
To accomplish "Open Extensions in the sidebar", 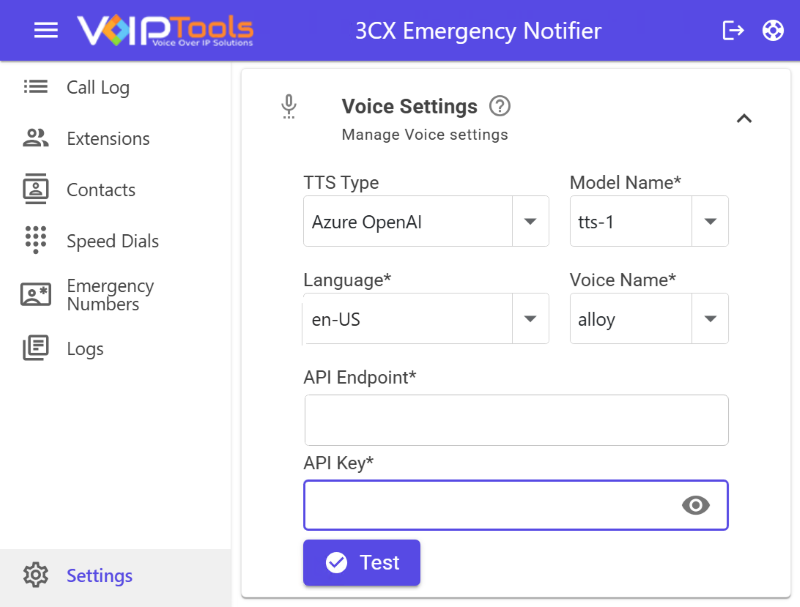I will pos(108,139).
